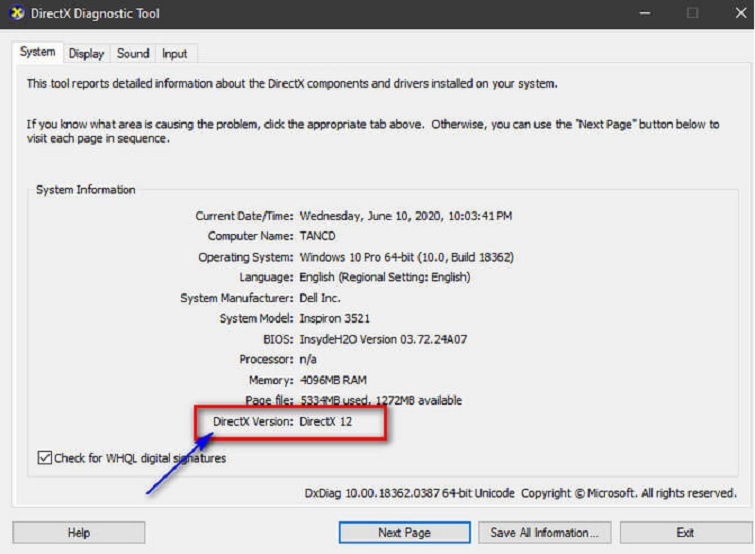The height and width of the screenshot is (554, 755).
Task: Close the DirectX Diagnostic Tool window
Action: pos(736,14)
